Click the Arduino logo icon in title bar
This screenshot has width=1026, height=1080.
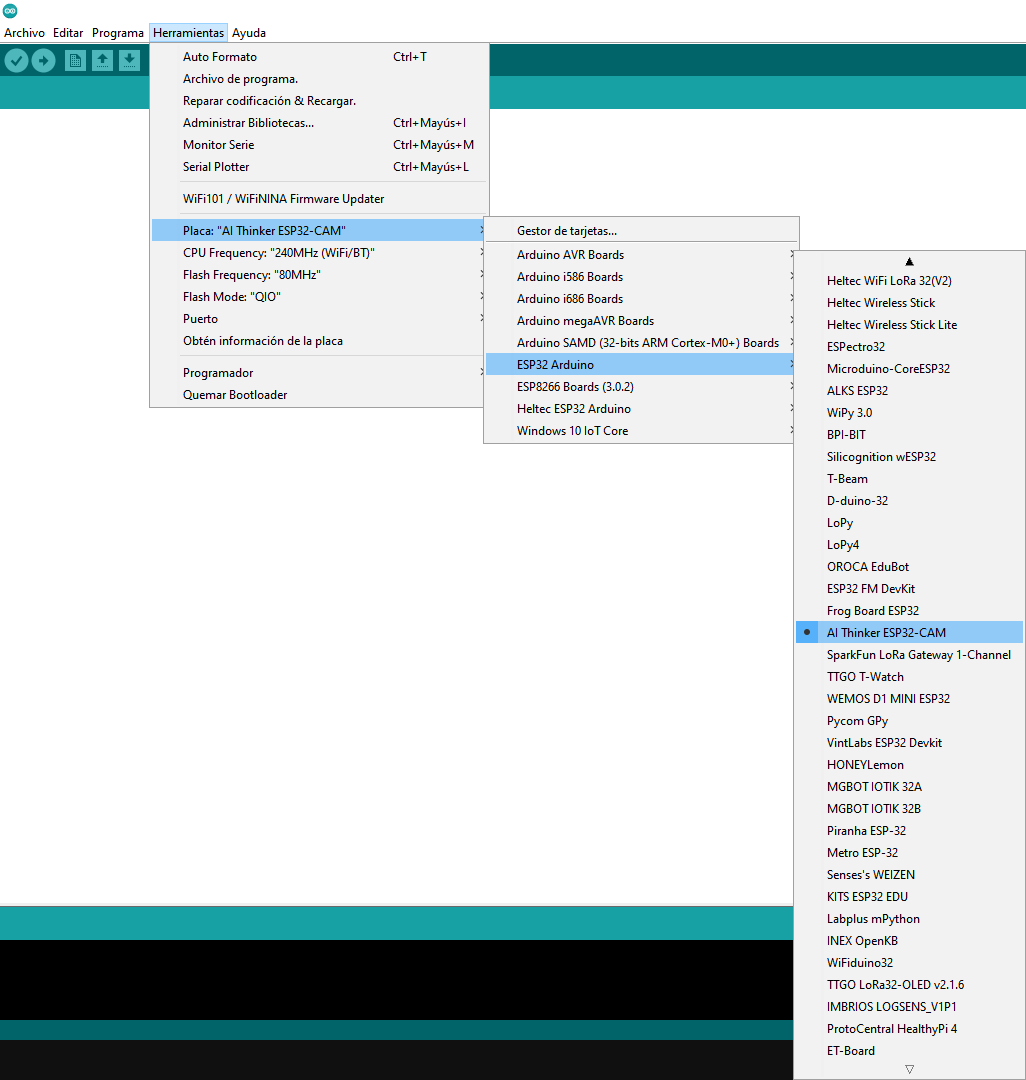(x=10, y=10)
